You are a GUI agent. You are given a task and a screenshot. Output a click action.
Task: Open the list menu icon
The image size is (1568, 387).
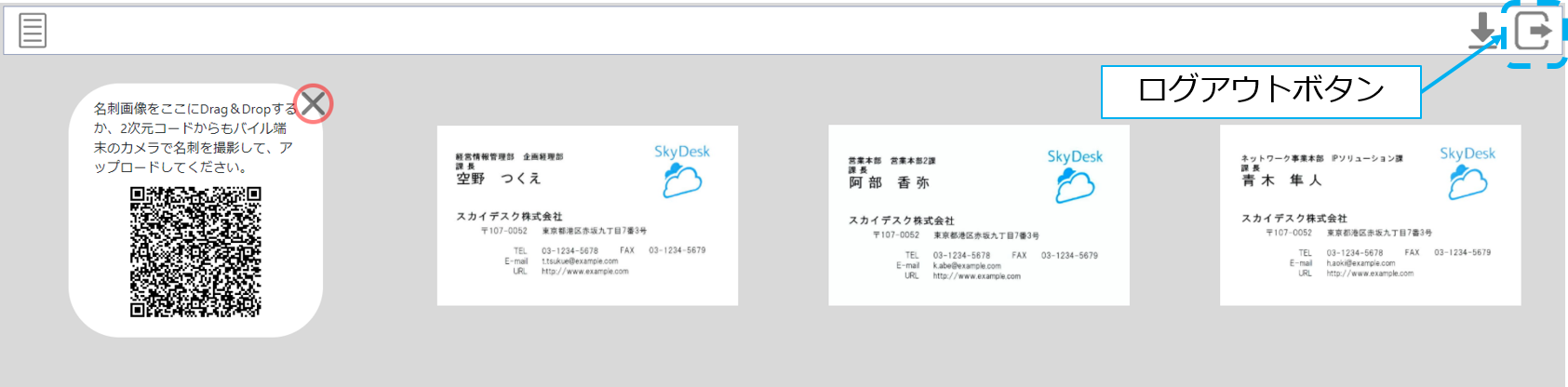(33, 30)
